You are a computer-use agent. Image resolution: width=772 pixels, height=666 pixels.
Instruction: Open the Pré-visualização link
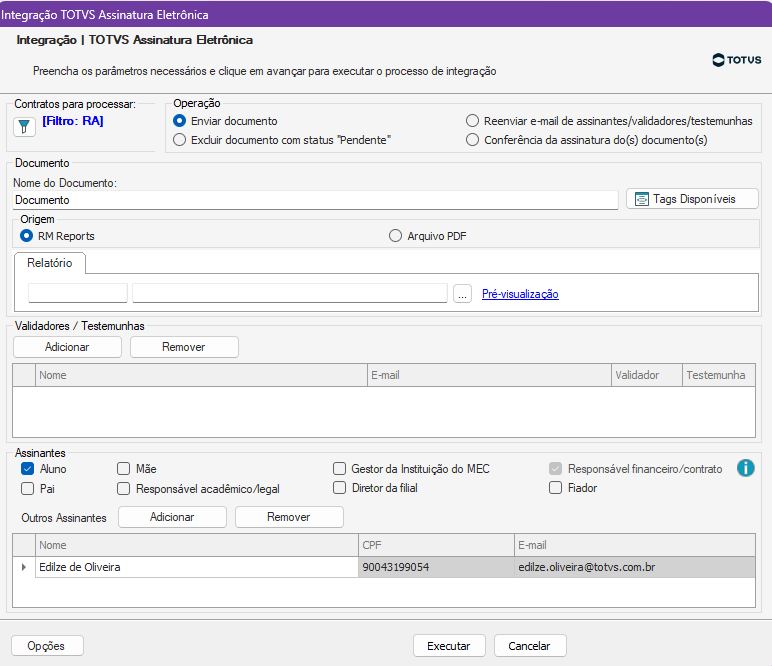pyautogui.click(x=520, y=294)
